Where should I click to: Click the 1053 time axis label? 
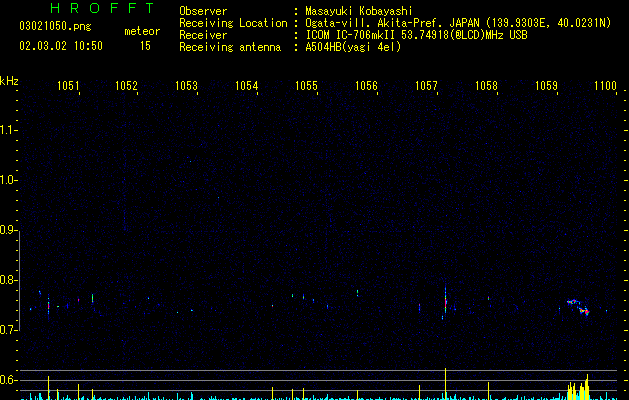click(187, 86)
